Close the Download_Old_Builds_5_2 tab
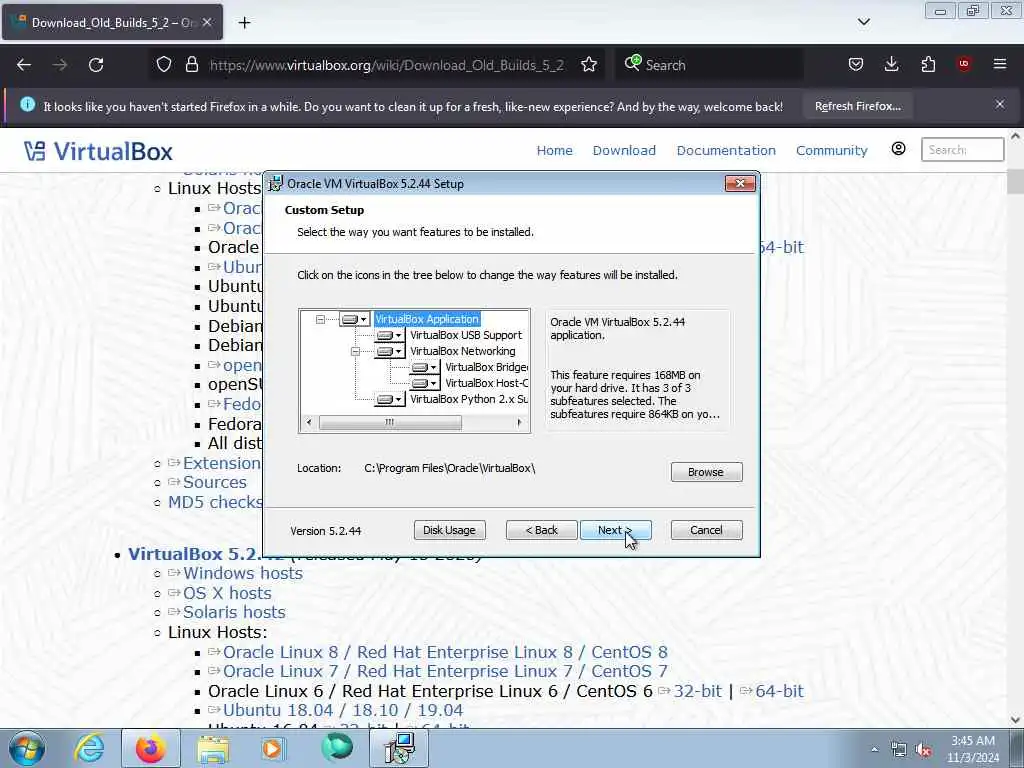This screenshot has width=1024, height=768. pos(207,22)
